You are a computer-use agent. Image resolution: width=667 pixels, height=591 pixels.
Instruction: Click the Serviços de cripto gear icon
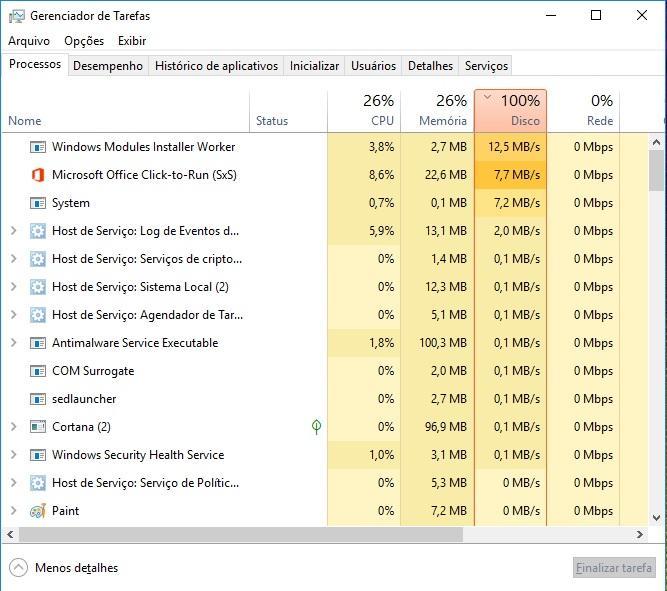[x=38, y=259]
